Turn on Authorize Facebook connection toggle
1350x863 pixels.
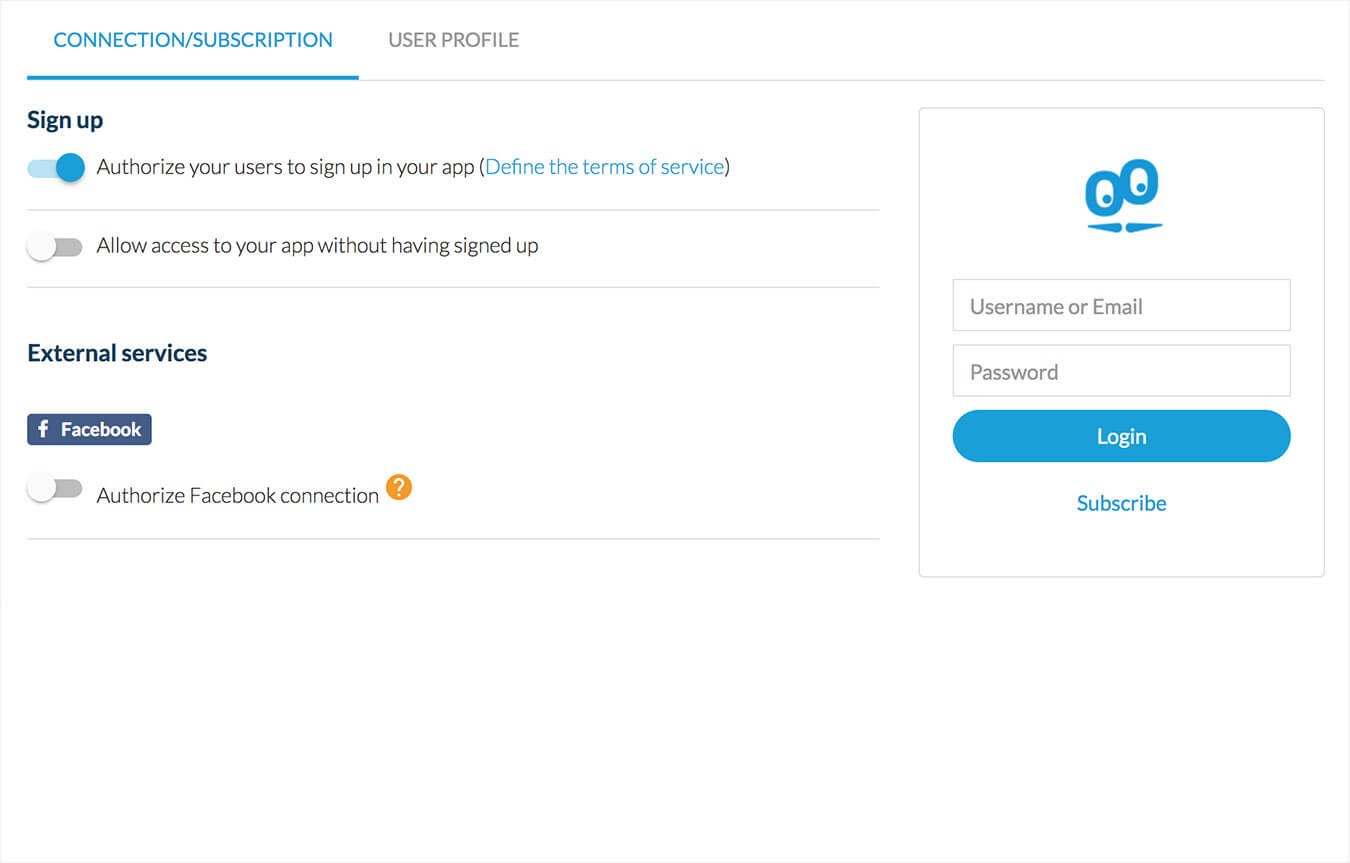coord(55,489)
